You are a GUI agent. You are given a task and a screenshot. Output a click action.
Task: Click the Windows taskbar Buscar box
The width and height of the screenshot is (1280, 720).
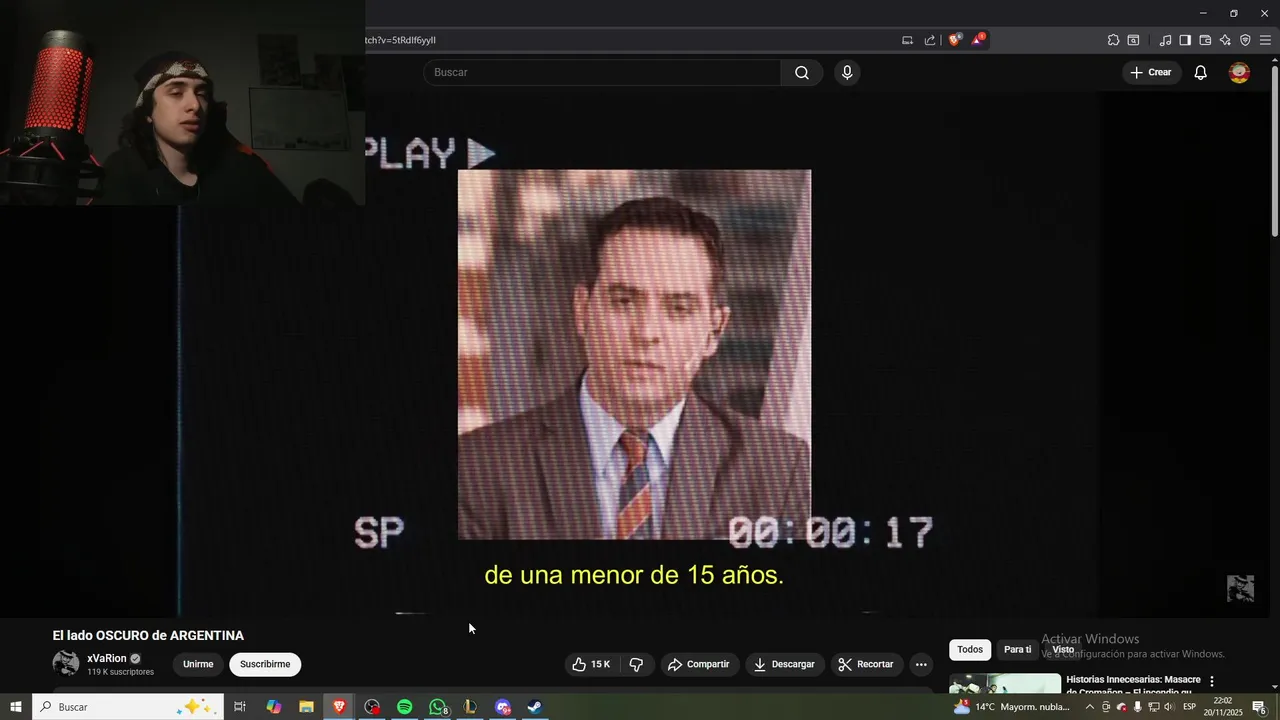click(128, 707)
